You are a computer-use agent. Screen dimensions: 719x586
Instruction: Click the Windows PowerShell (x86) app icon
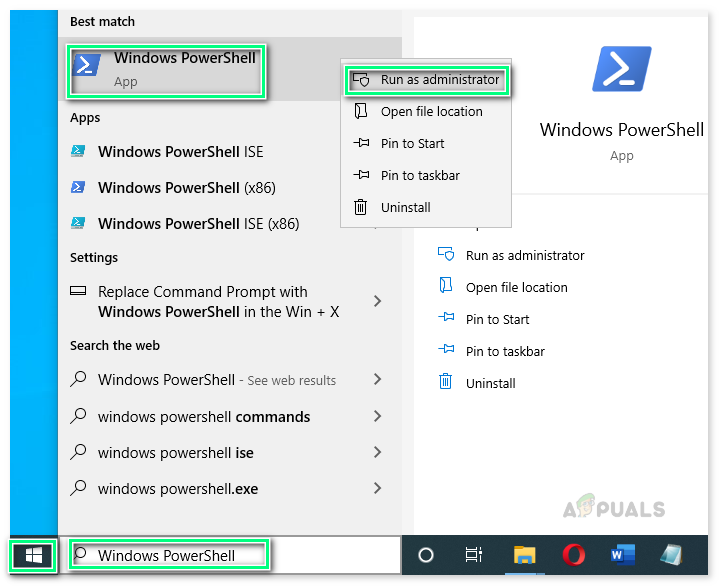point(77,187)
